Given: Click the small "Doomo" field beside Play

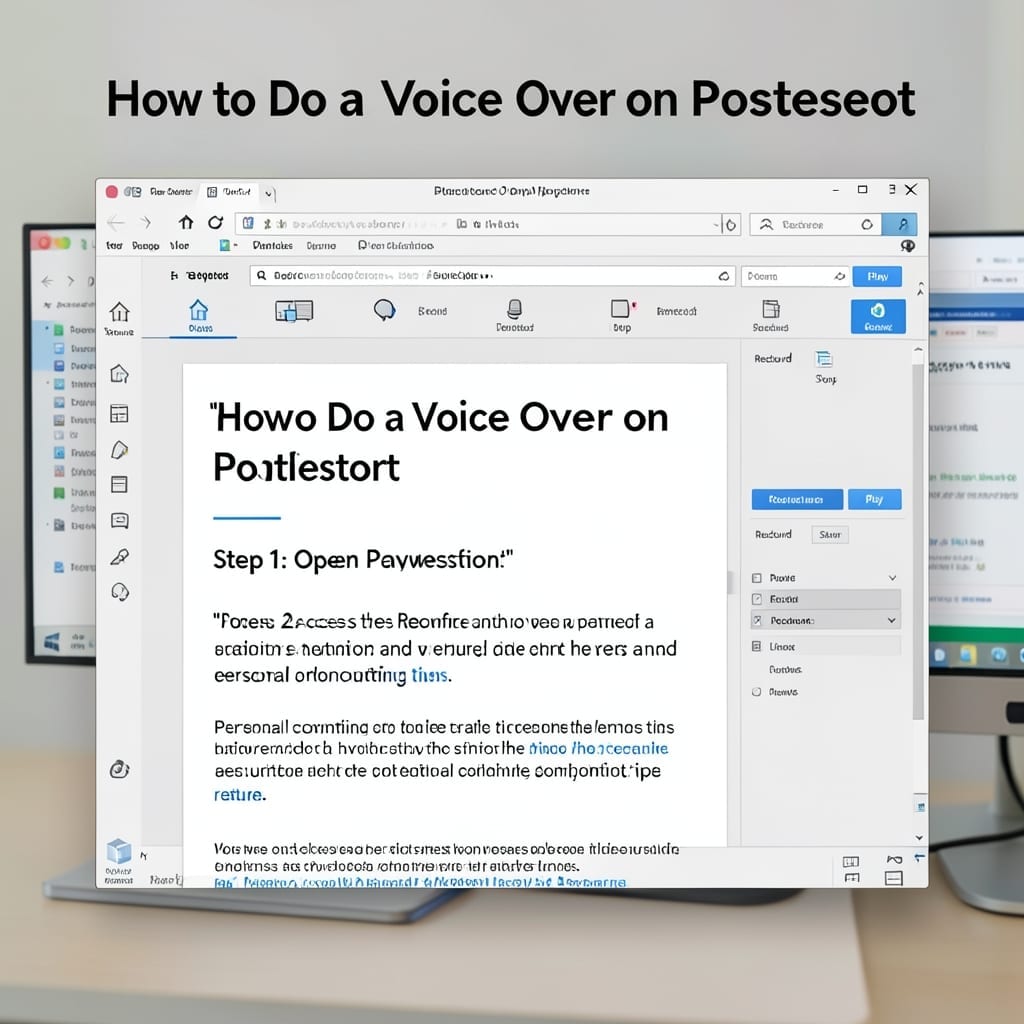Looking at the screenshot, I should coord(795,277).
